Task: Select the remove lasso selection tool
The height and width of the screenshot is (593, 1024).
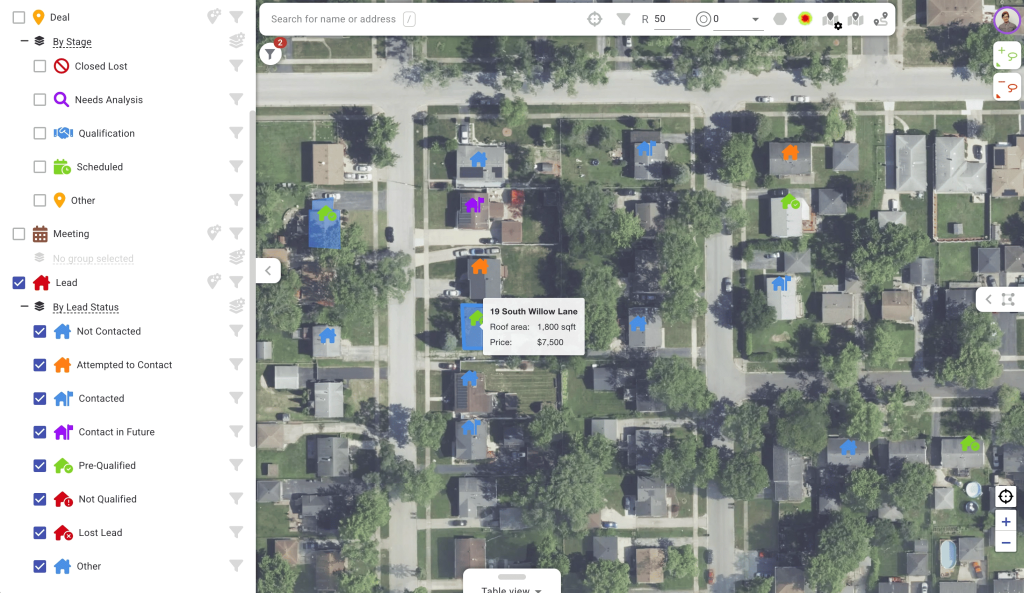Action: pos(1006,87)
